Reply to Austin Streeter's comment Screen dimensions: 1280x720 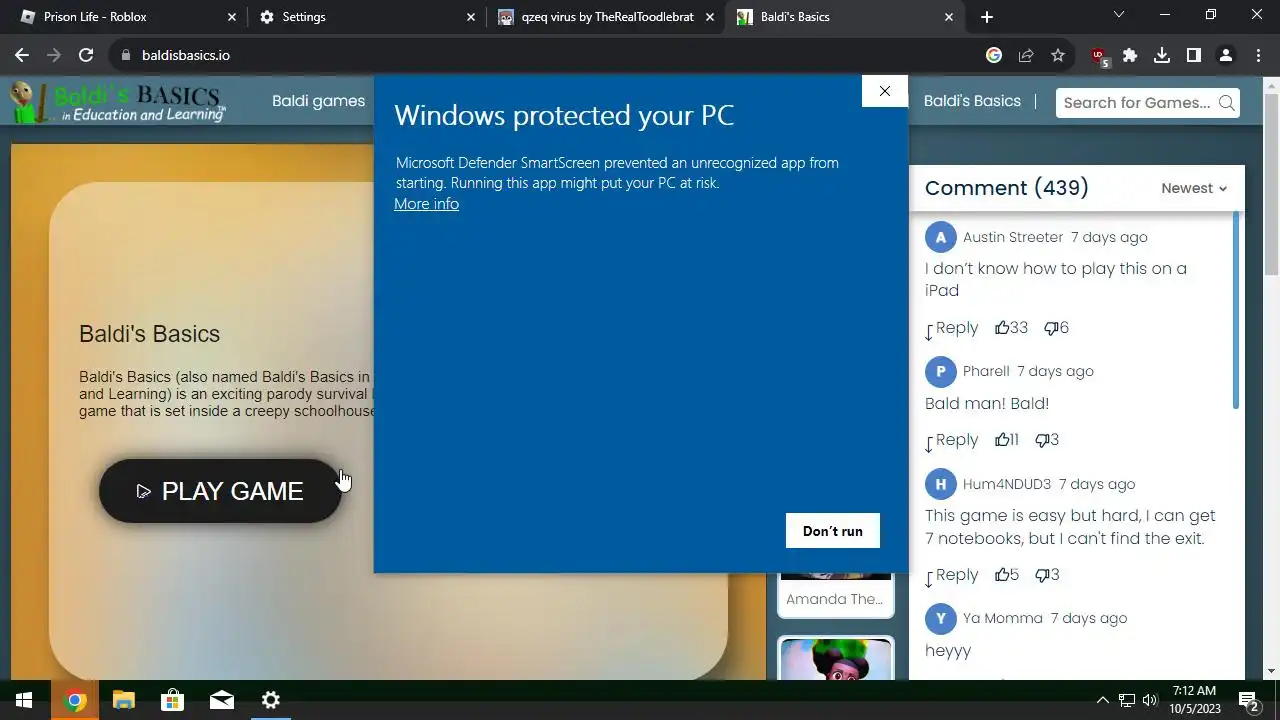point(952,328)
